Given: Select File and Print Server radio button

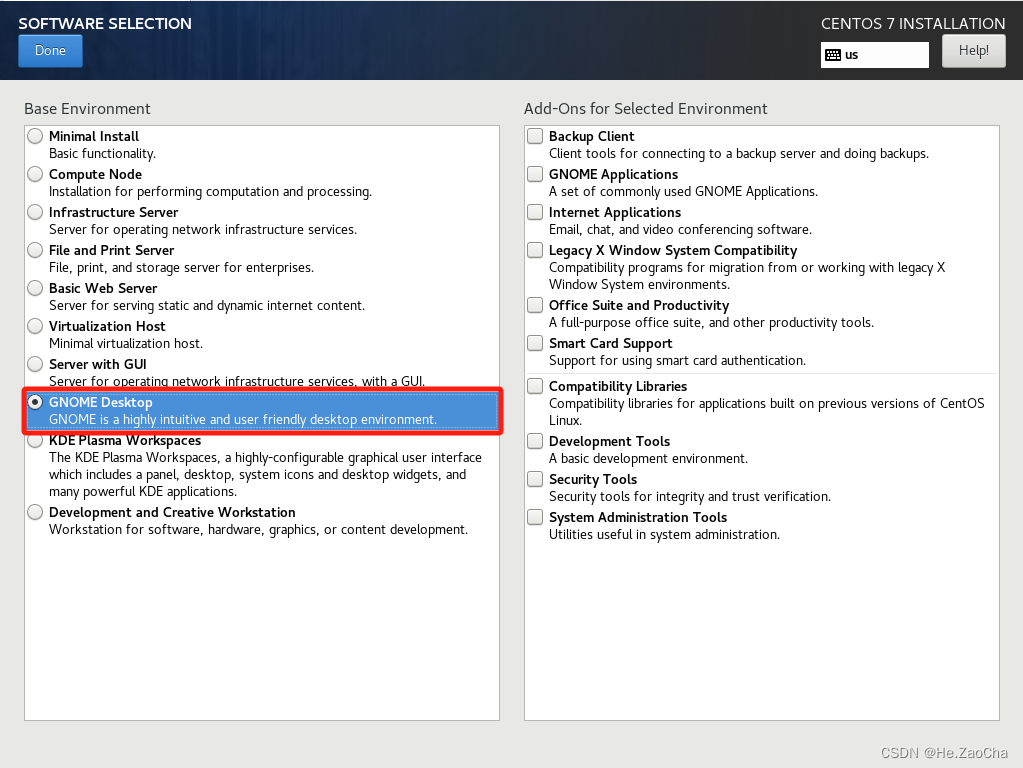Looking at the screenshot, I should [35, 249].
